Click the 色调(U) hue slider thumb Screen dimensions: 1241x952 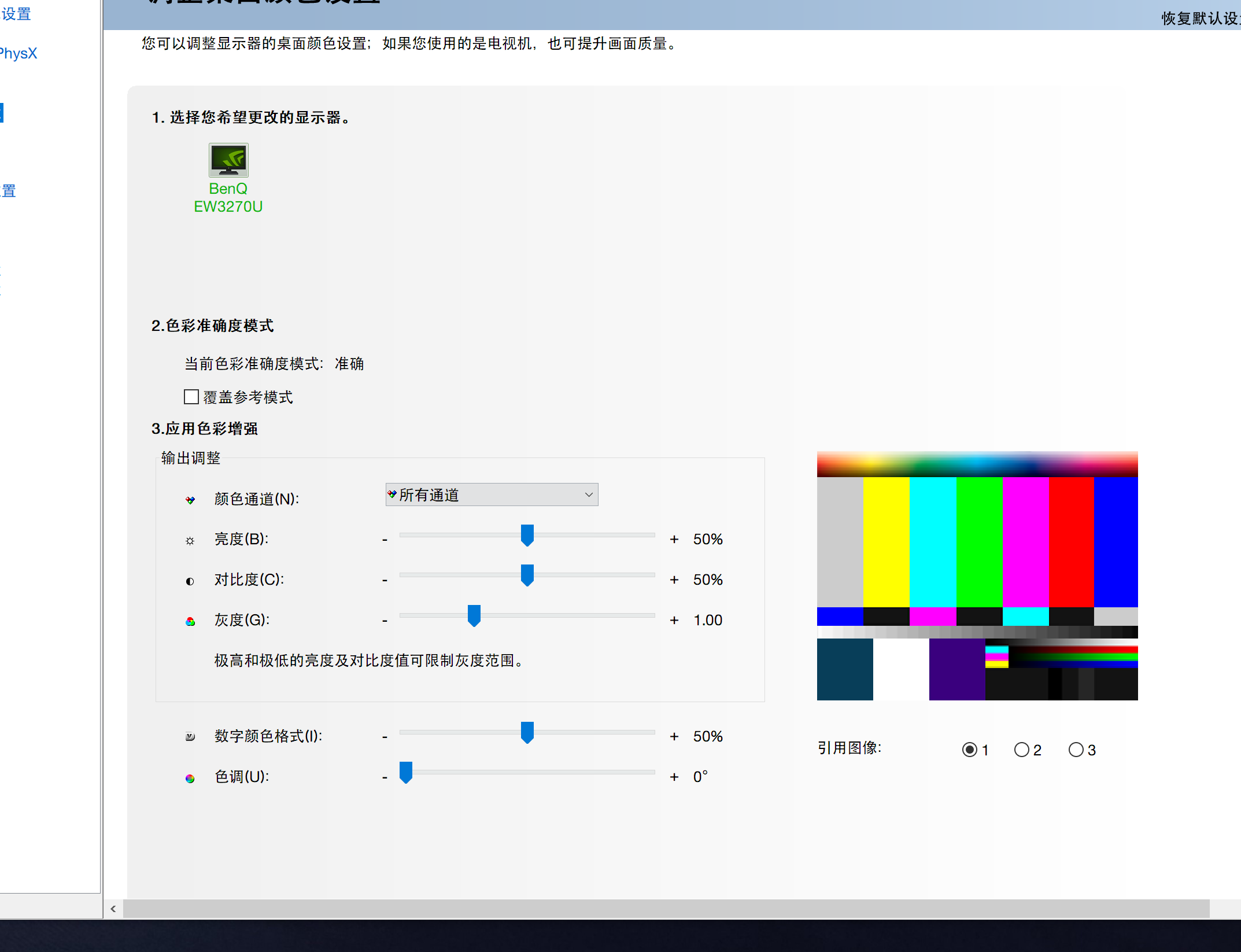(x=406, y=773)
